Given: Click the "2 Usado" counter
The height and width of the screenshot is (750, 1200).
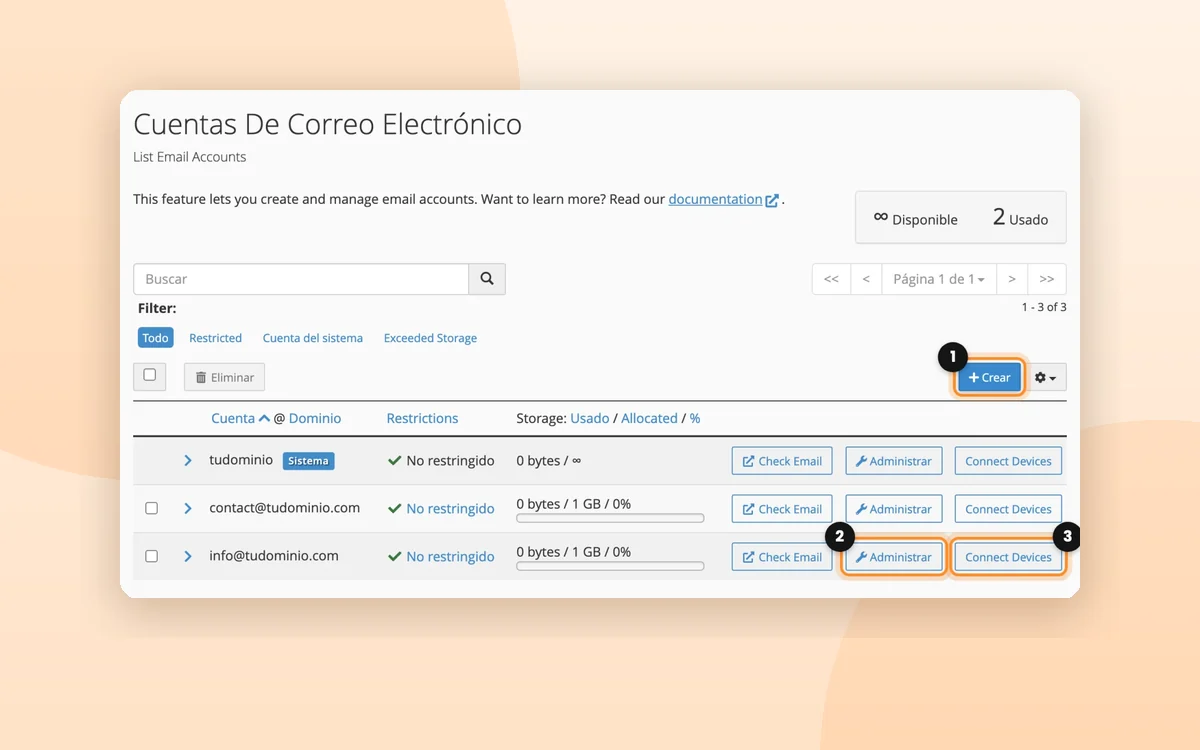Looking at the screenshot, I should click(x=1020, y=217).
